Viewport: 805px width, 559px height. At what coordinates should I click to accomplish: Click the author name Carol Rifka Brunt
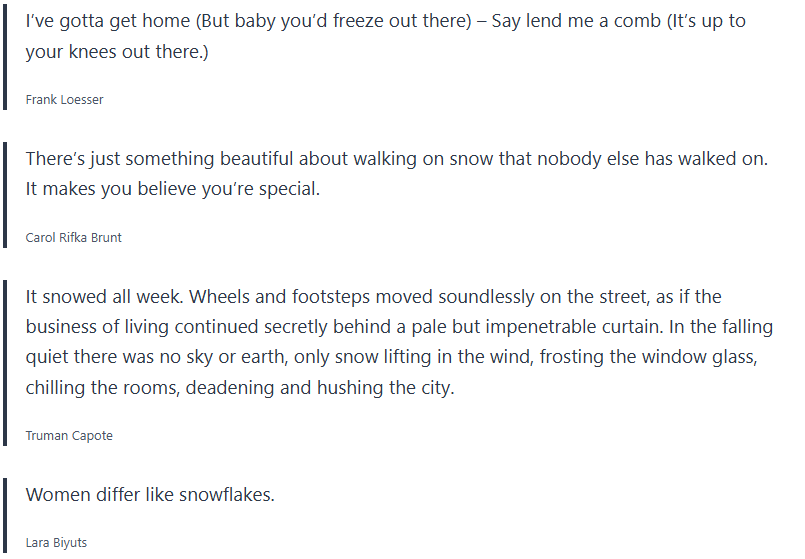click(74, 238)
